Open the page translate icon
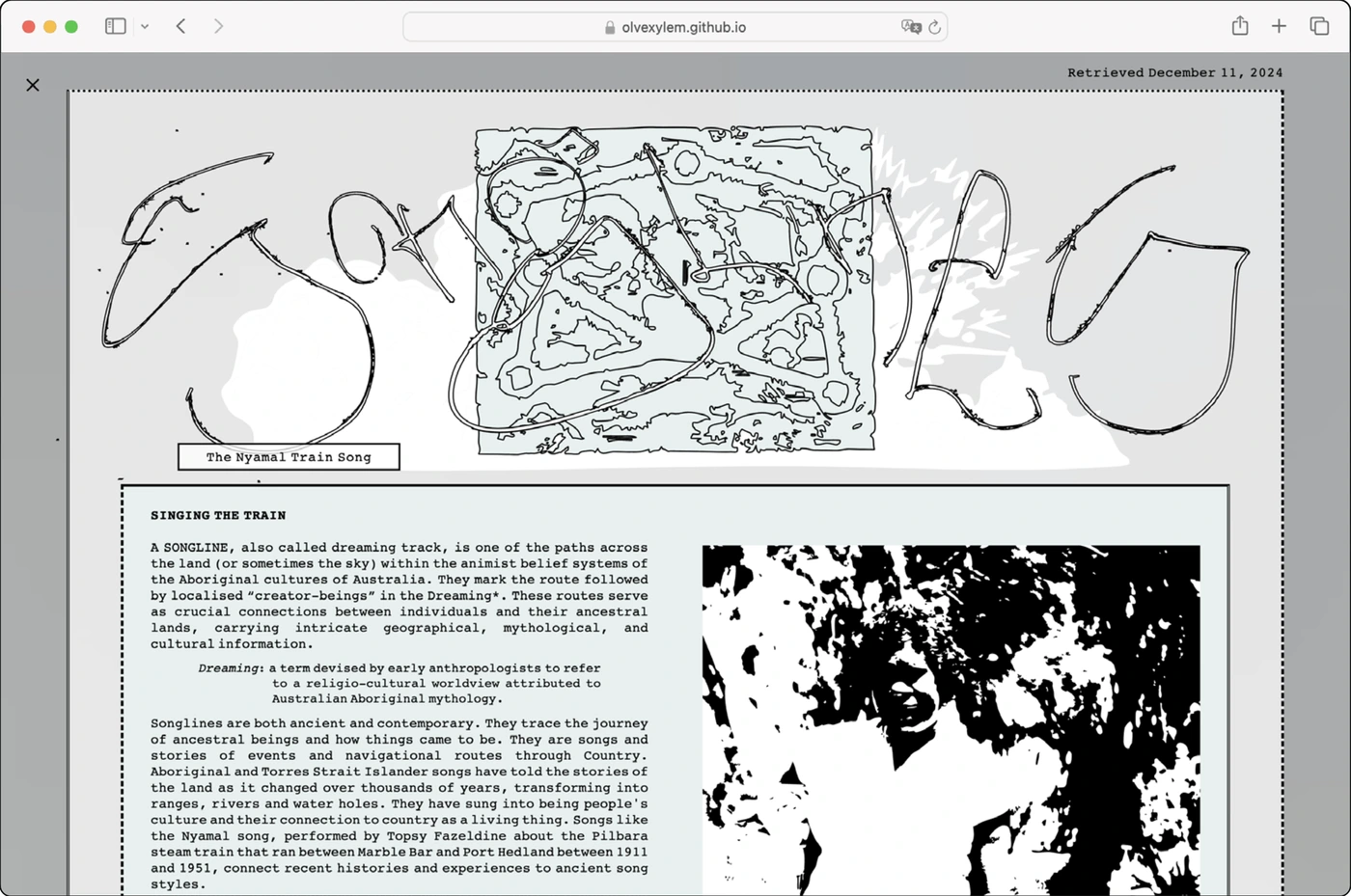The image size is (1351, 896). click(x=911, y=27)
